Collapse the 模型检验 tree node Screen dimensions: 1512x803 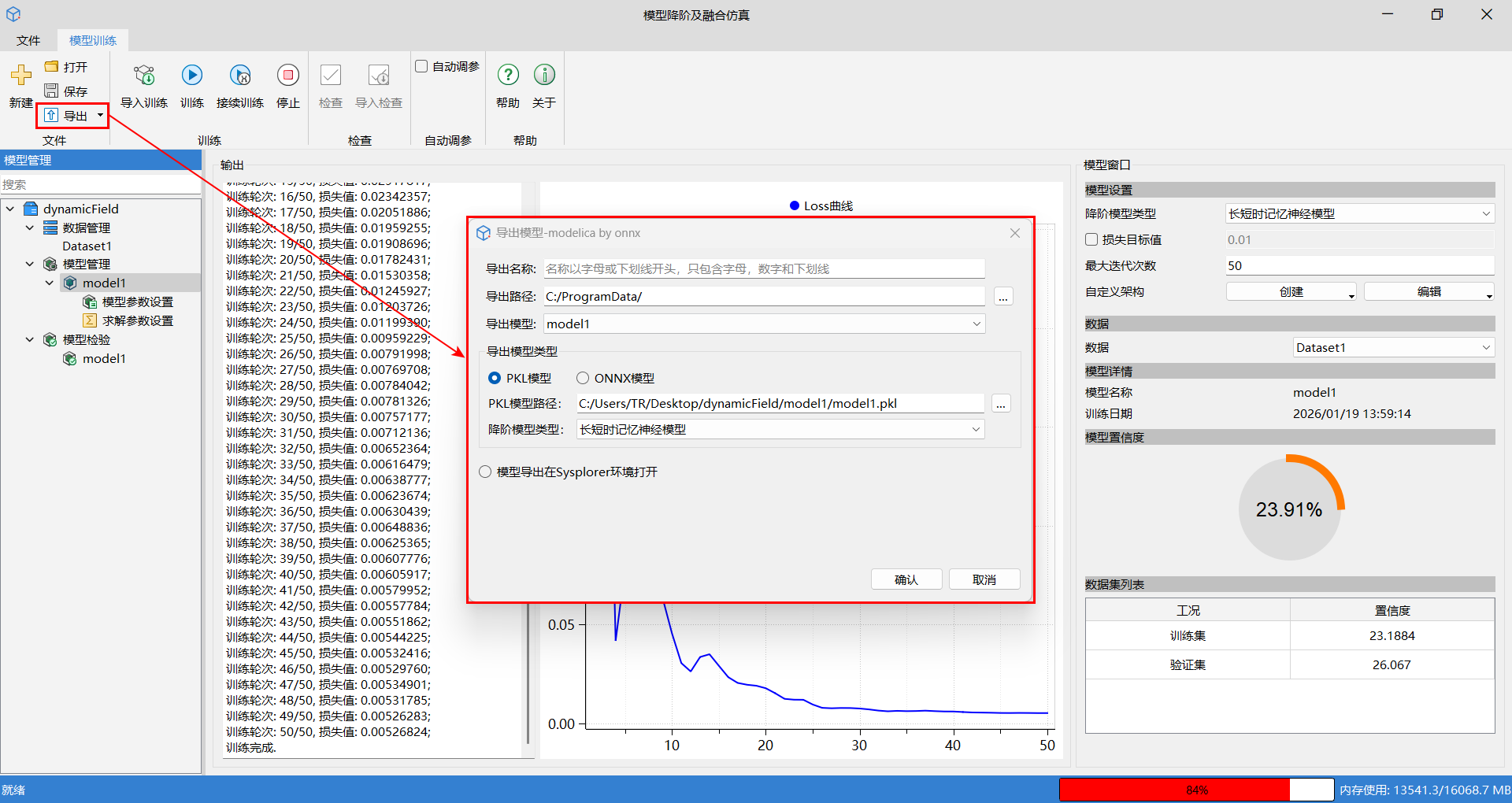30,340
